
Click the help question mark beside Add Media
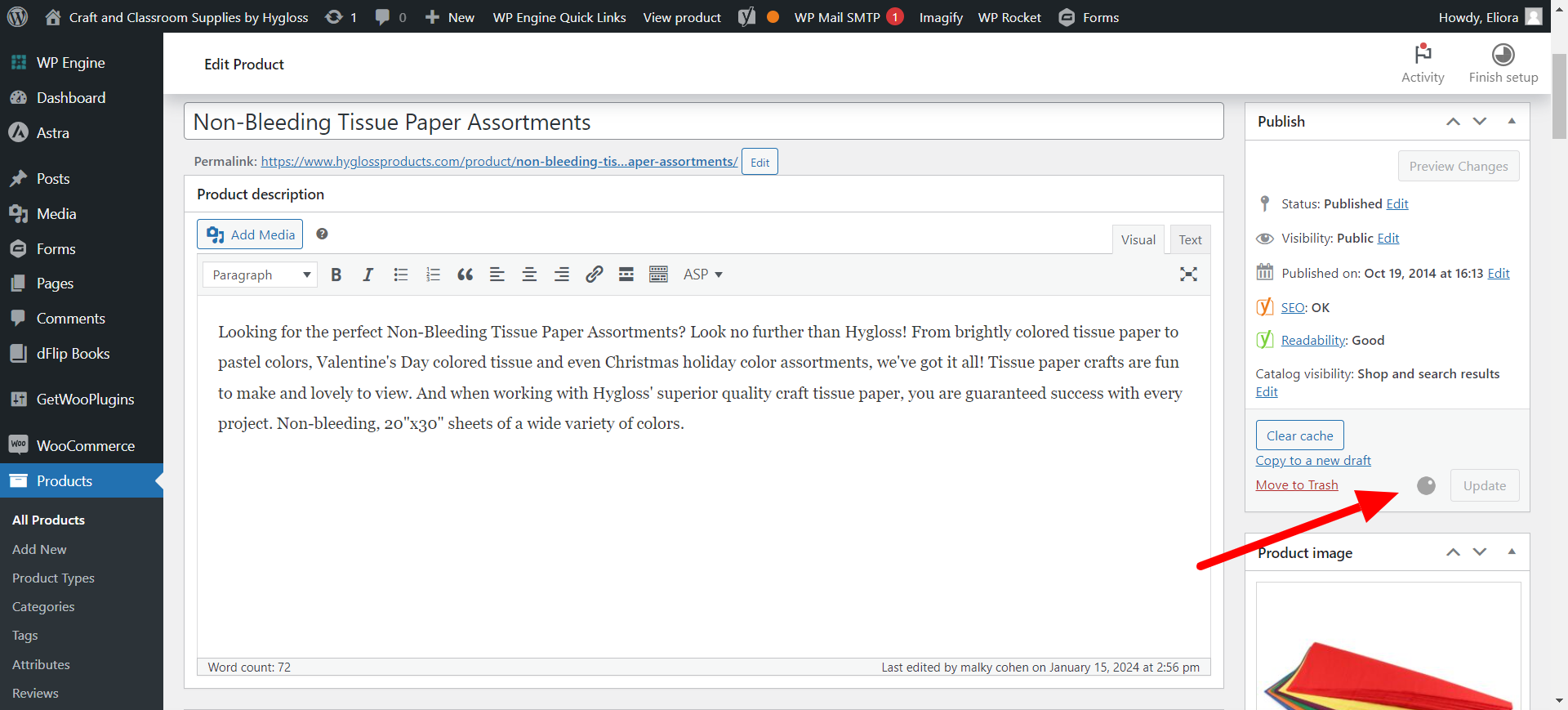[x=322, y=234]
